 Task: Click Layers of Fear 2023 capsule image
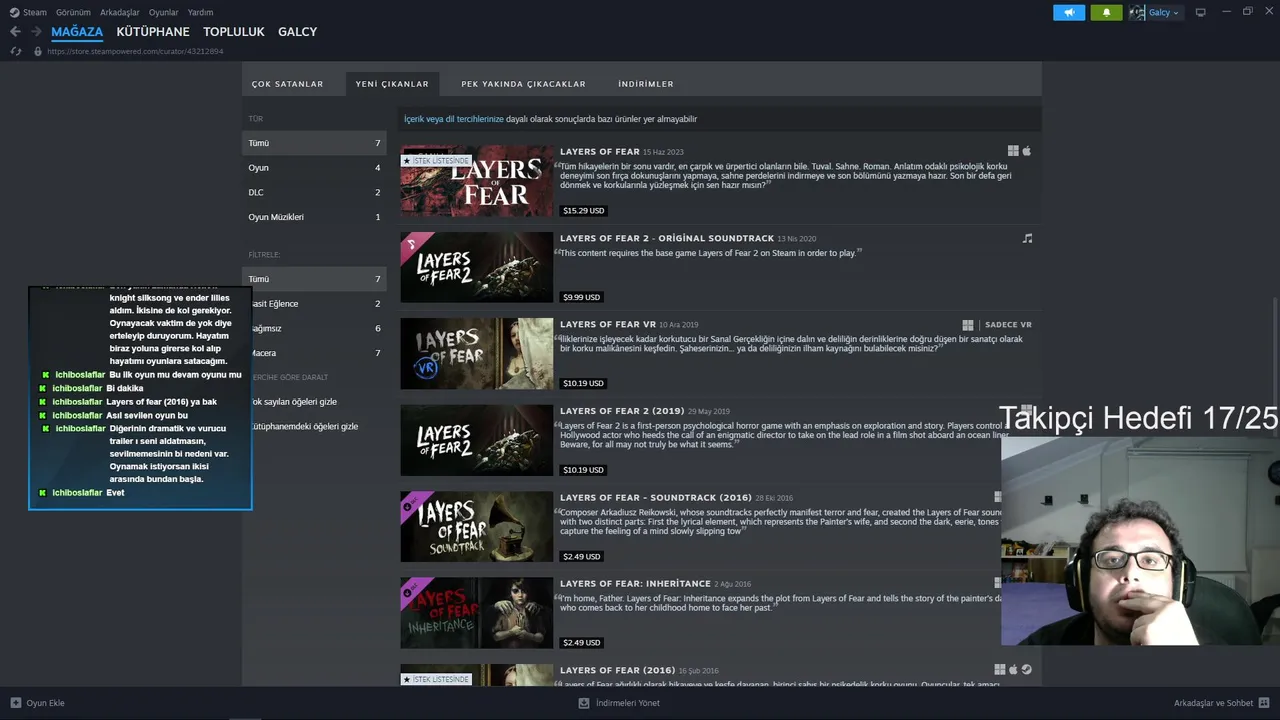pyautogui.click(x=477, y=181)
